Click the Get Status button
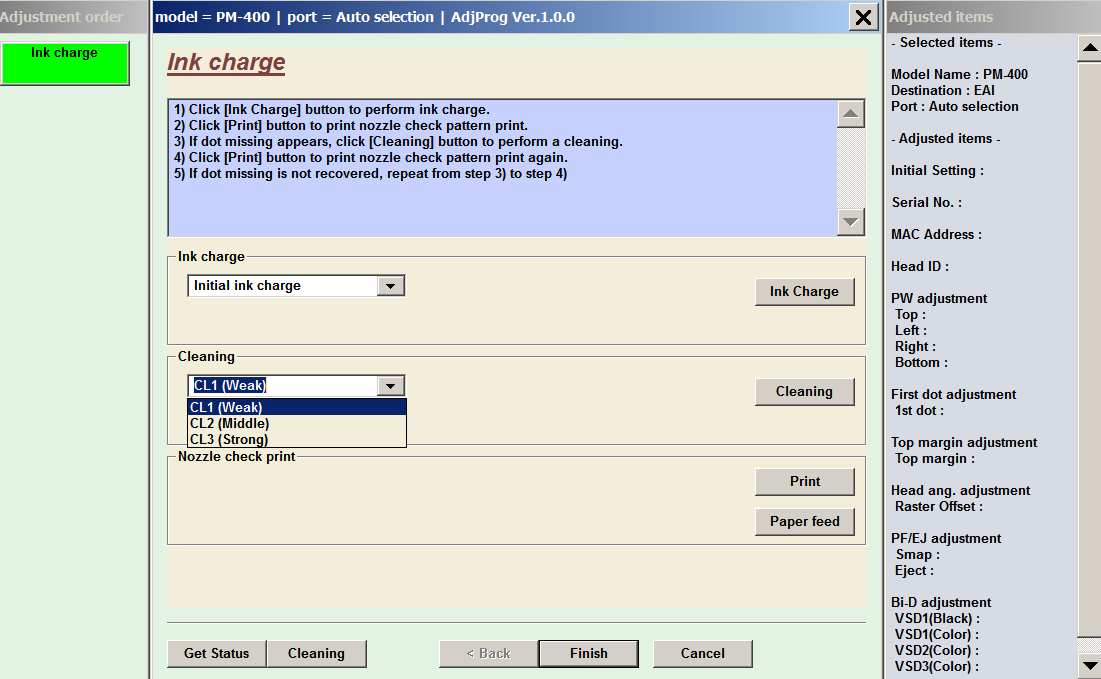 pos(217,654)
